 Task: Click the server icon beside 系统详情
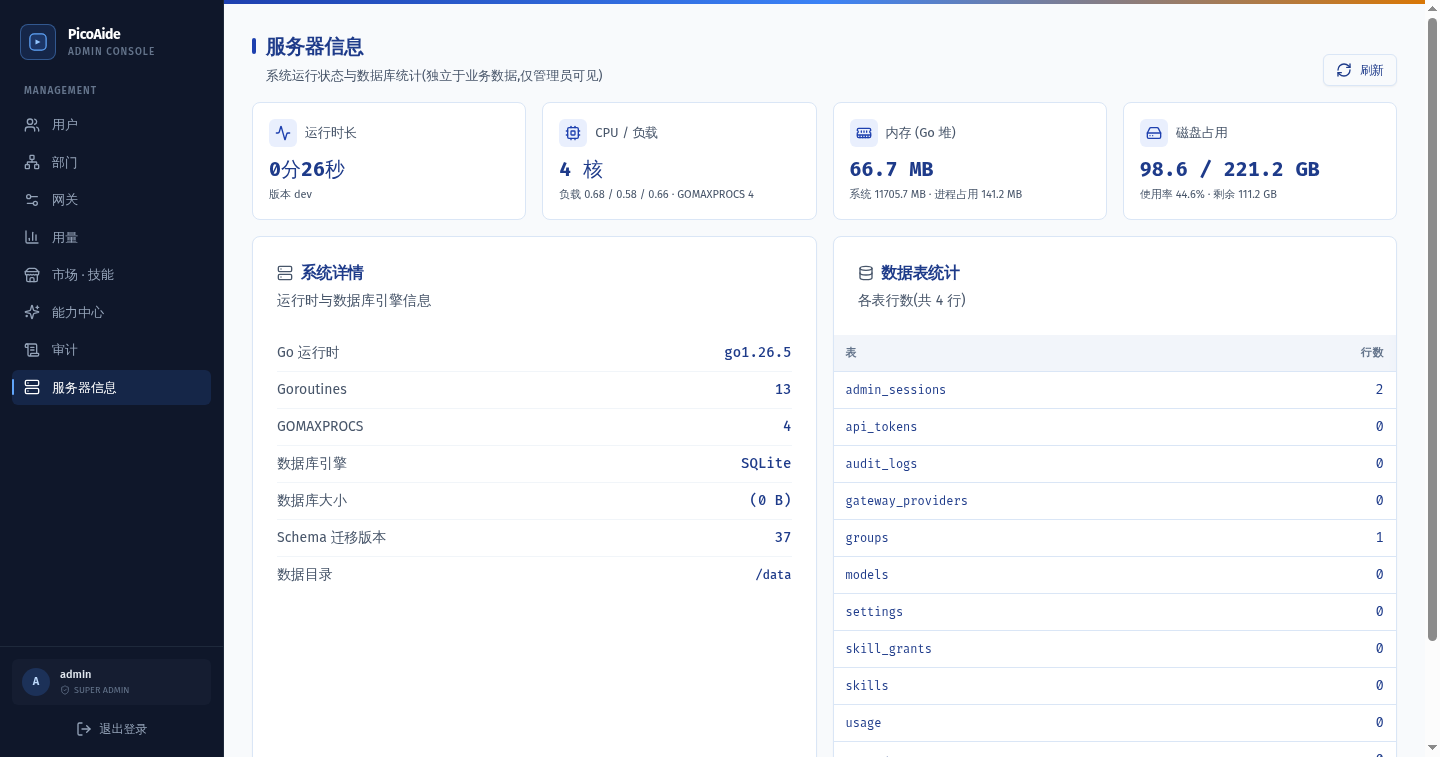pos(285,273)
